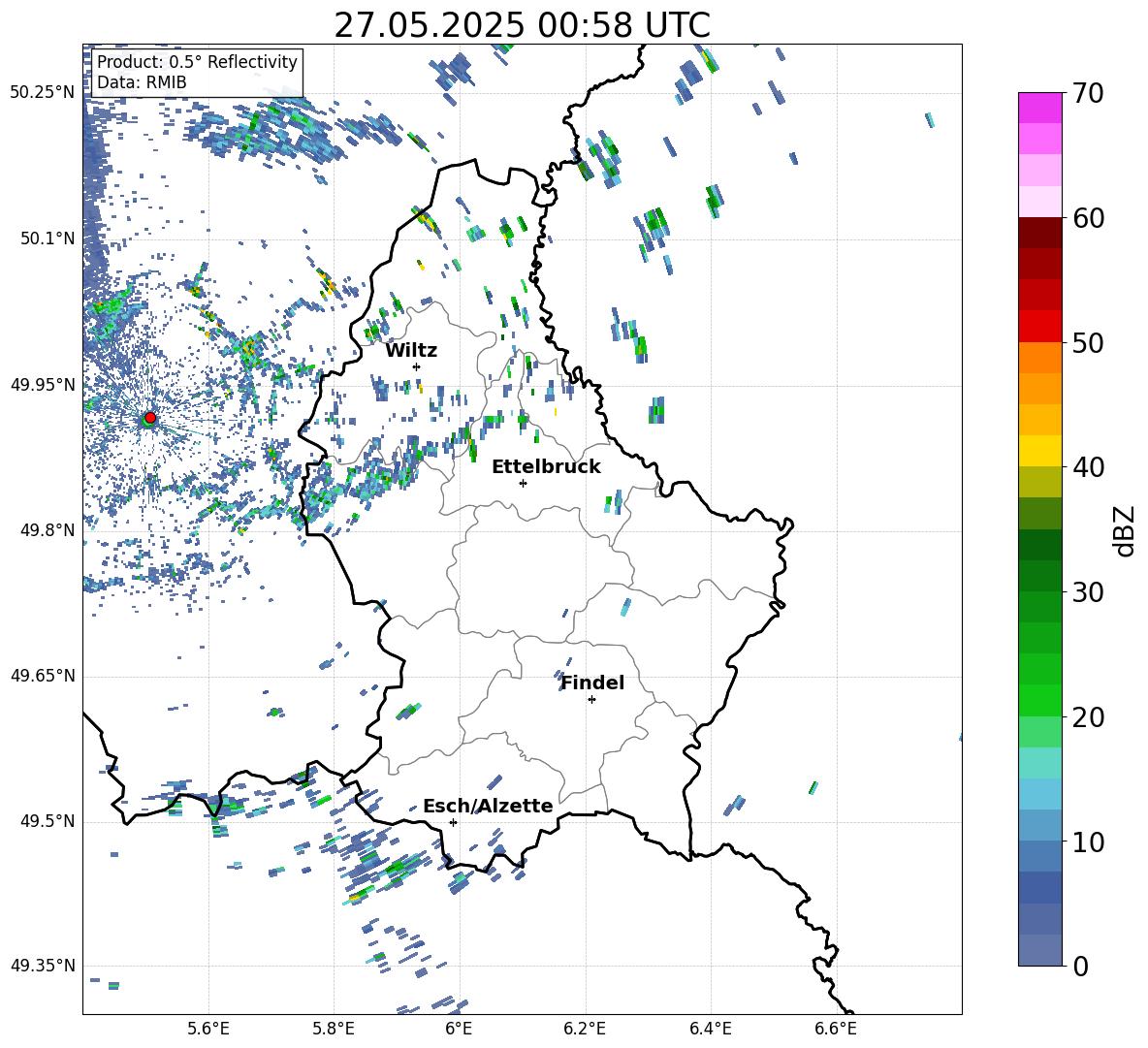Click the colorbar tick label 0
The image size is (1148, 1048).
(x=1079, y=966)
